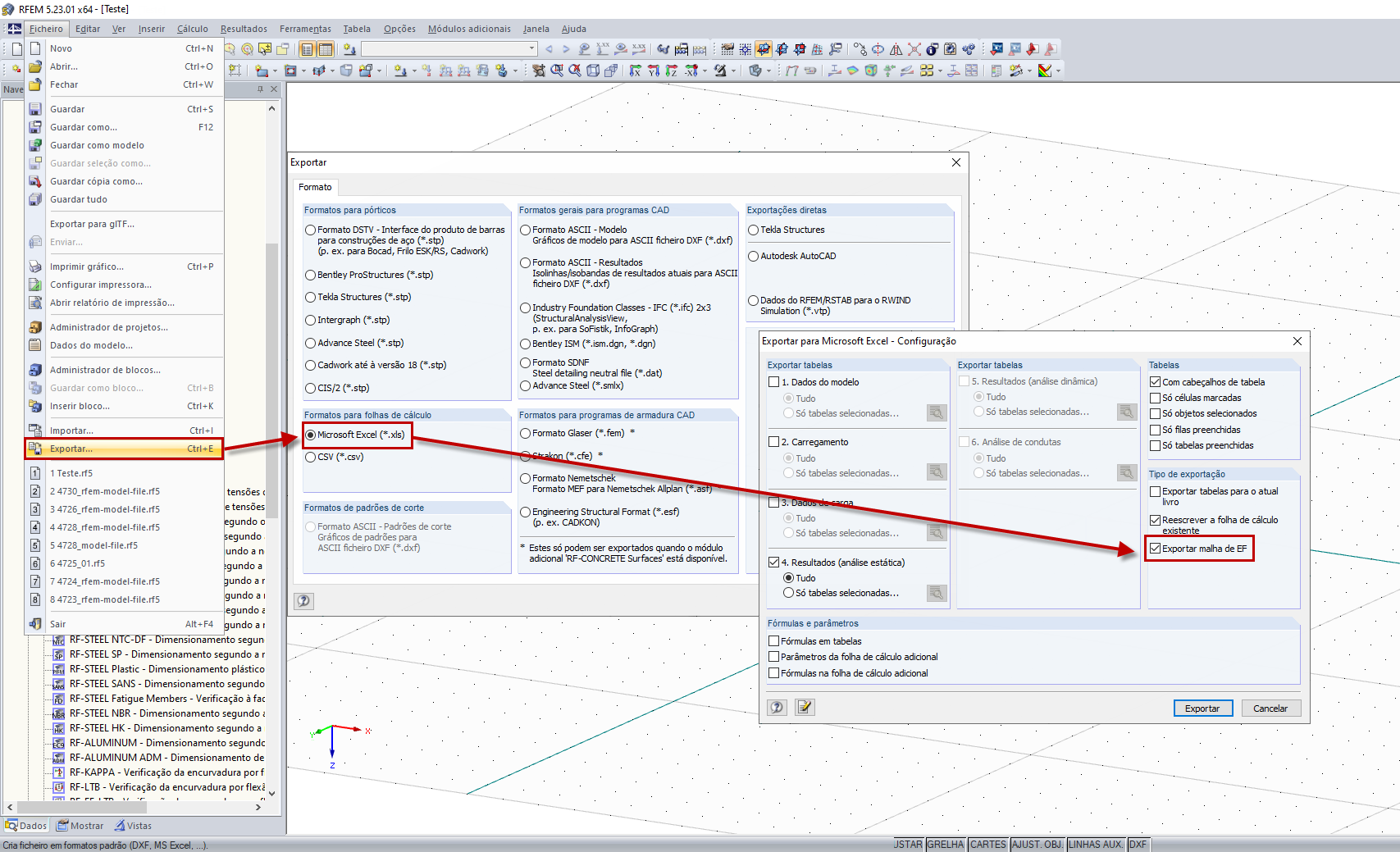
Task: Select the zoom by window magnifier icon
Action: pos(557,70)
